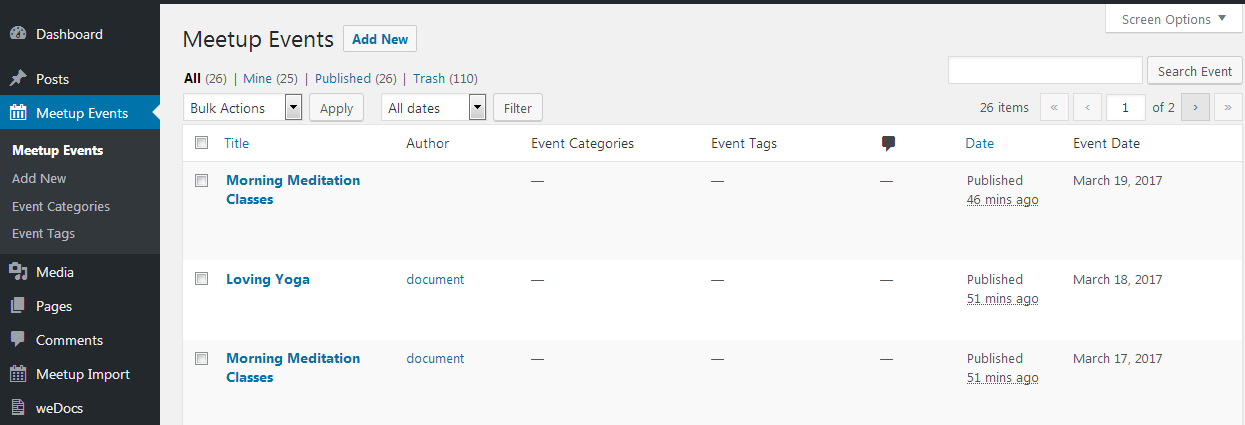Show Mine events filter link

[257, 78]
